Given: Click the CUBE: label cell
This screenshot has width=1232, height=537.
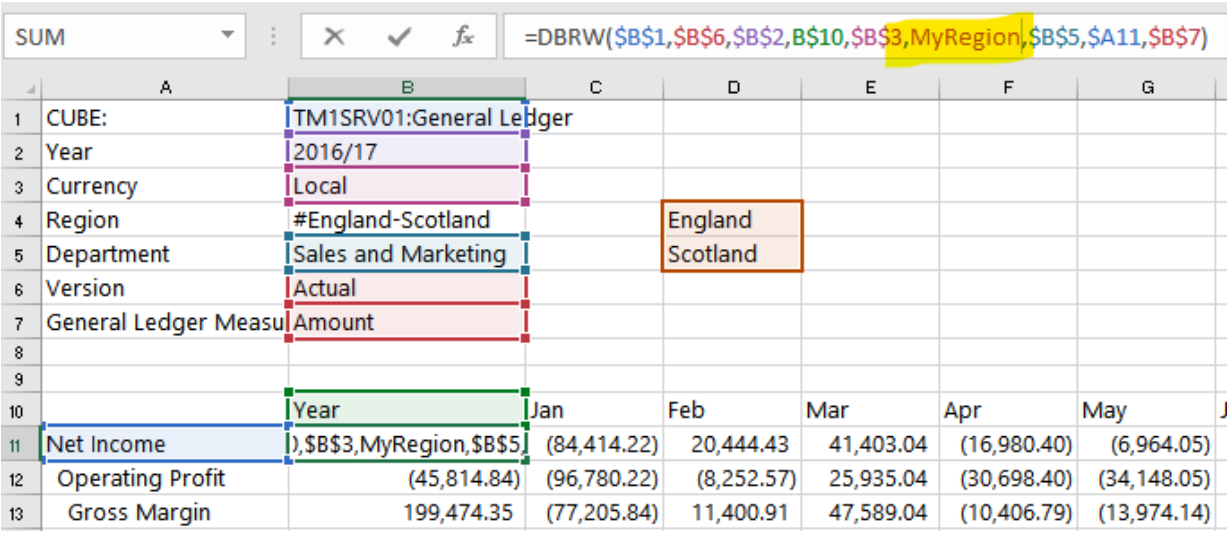Looking at the screenshot, I should coord(164,118).
